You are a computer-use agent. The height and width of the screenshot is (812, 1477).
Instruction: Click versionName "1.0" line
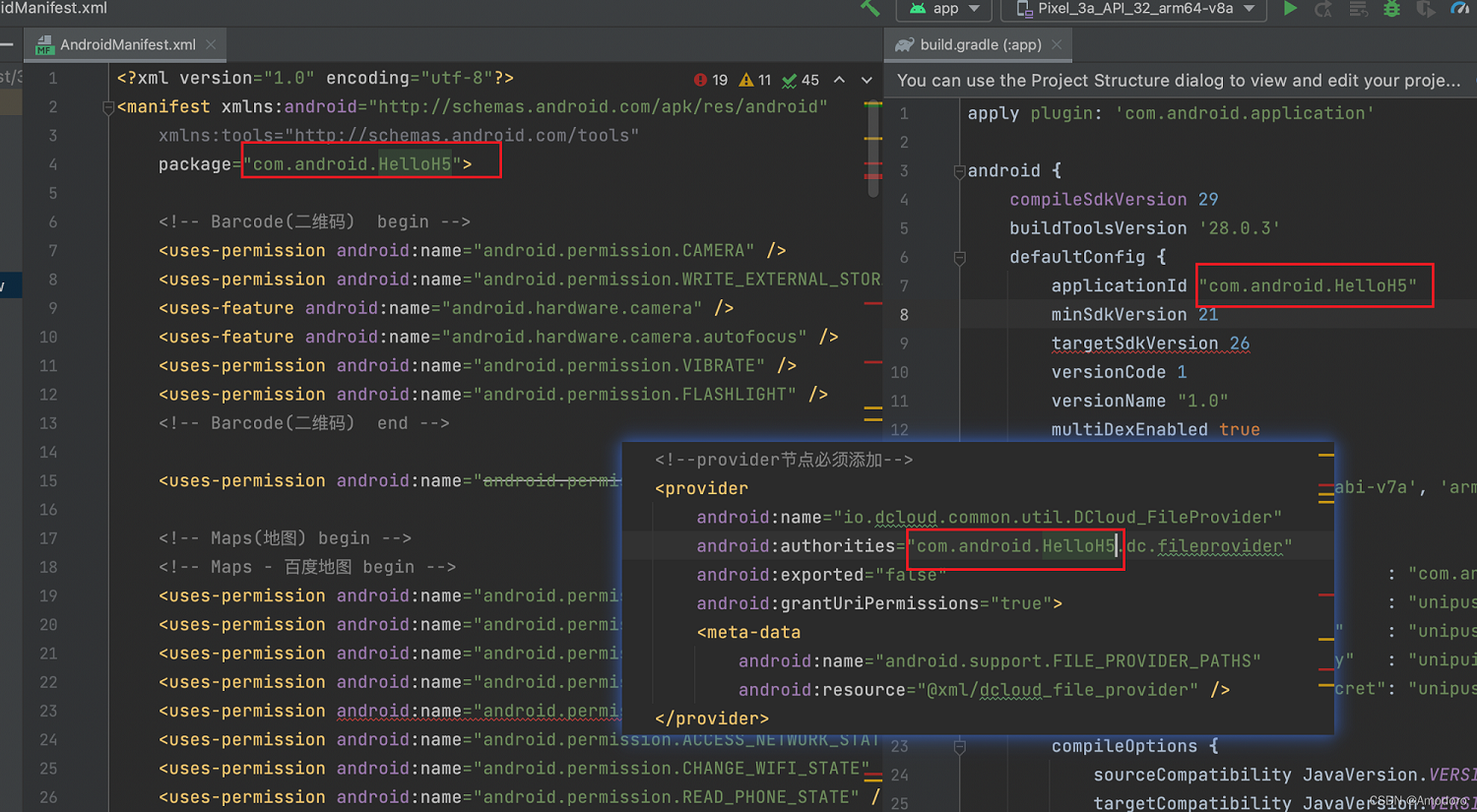click(1139, 402)
